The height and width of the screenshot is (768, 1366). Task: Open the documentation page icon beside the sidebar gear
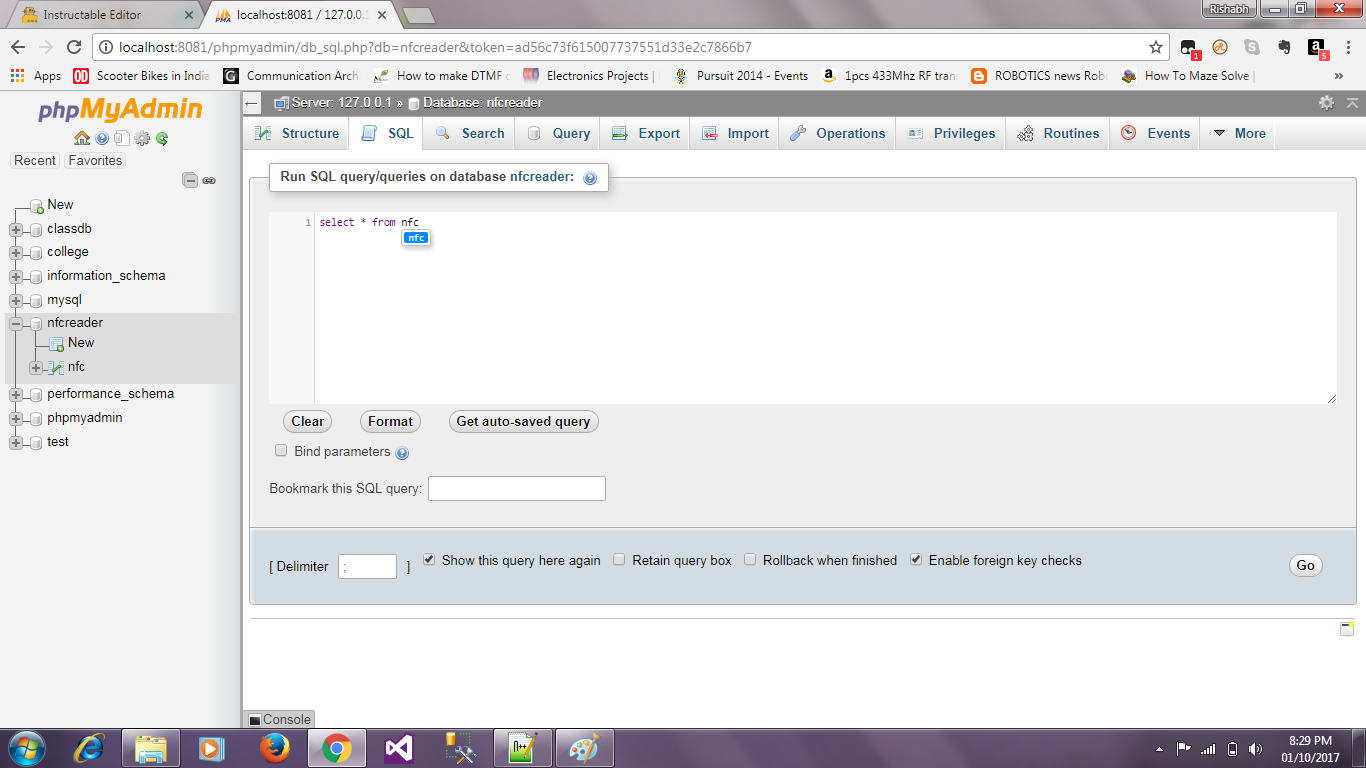pyautogui.click(x=121, y=138)
